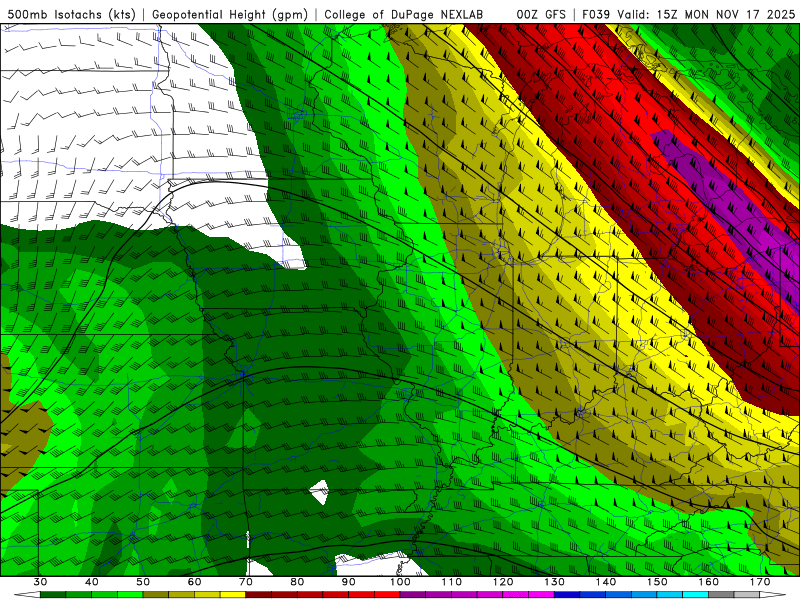
Task: Select the 30 label on the color scale
Action: coord(40,582)
